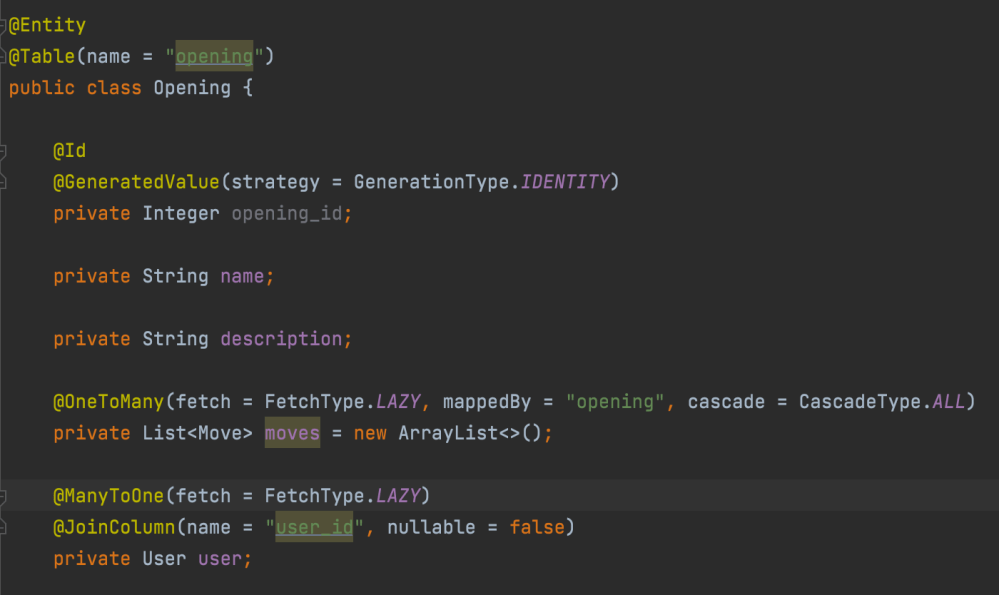999x595 pixels.
Task: Toggle code folding at the @Id annotation
Action: click(x=4, y=151)
